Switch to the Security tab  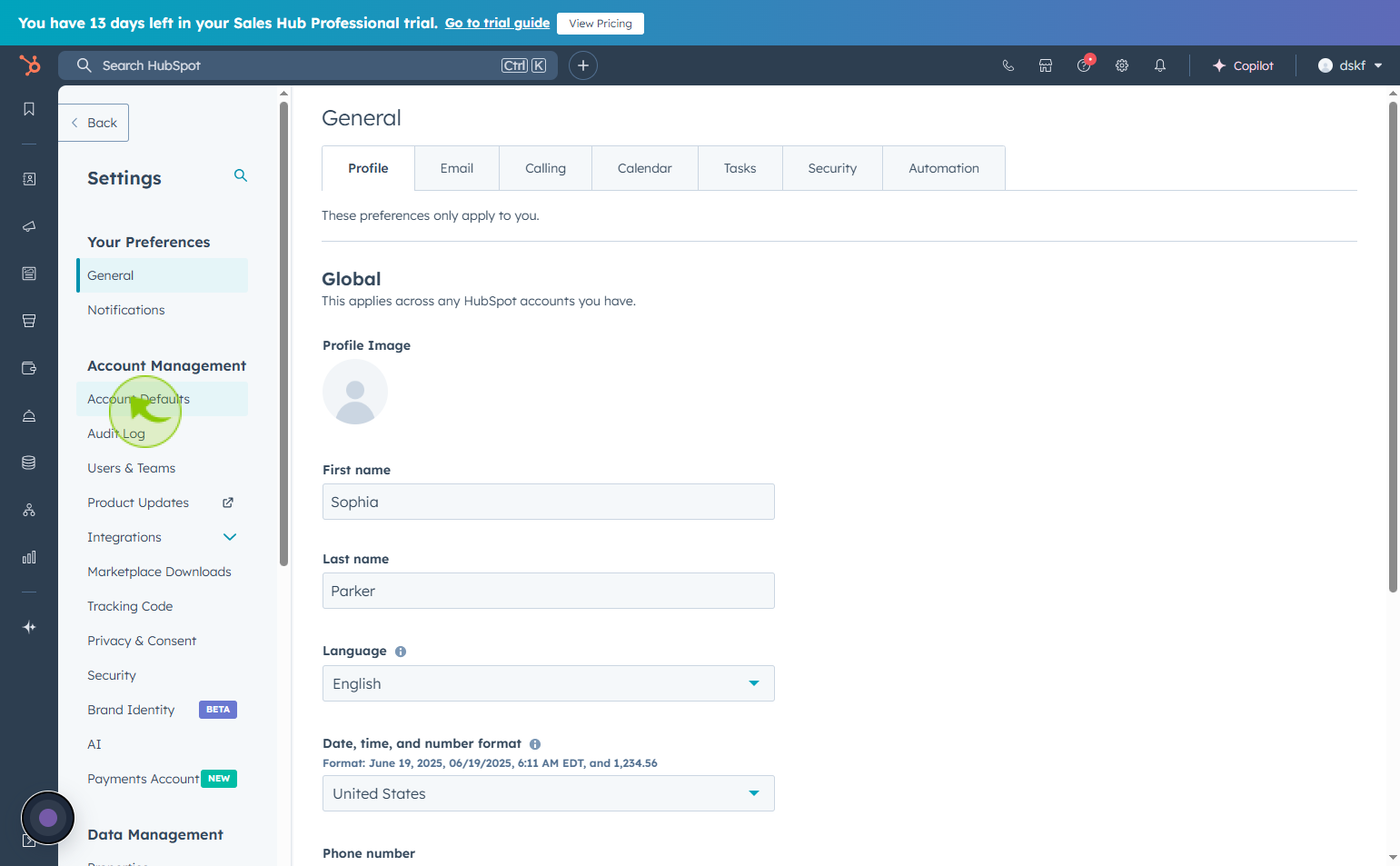coord(832,168)
